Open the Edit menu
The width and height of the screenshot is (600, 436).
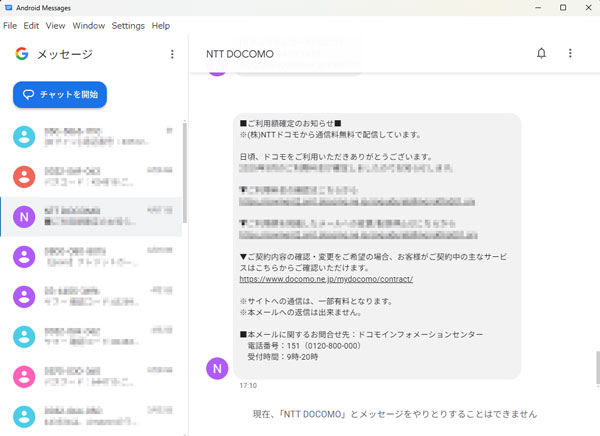click(x=31, y=26)
